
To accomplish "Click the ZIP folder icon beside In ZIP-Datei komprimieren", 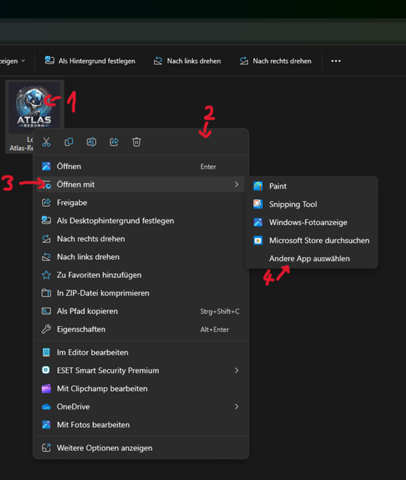I will pos(46,293).
